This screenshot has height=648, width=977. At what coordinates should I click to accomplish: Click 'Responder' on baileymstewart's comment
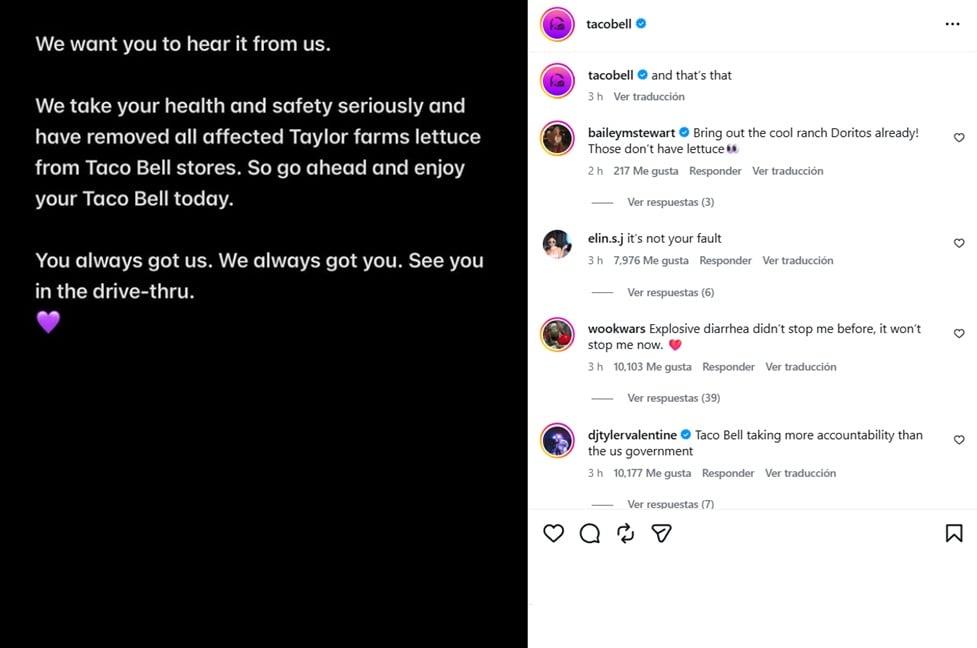click(x=715, y=171)
